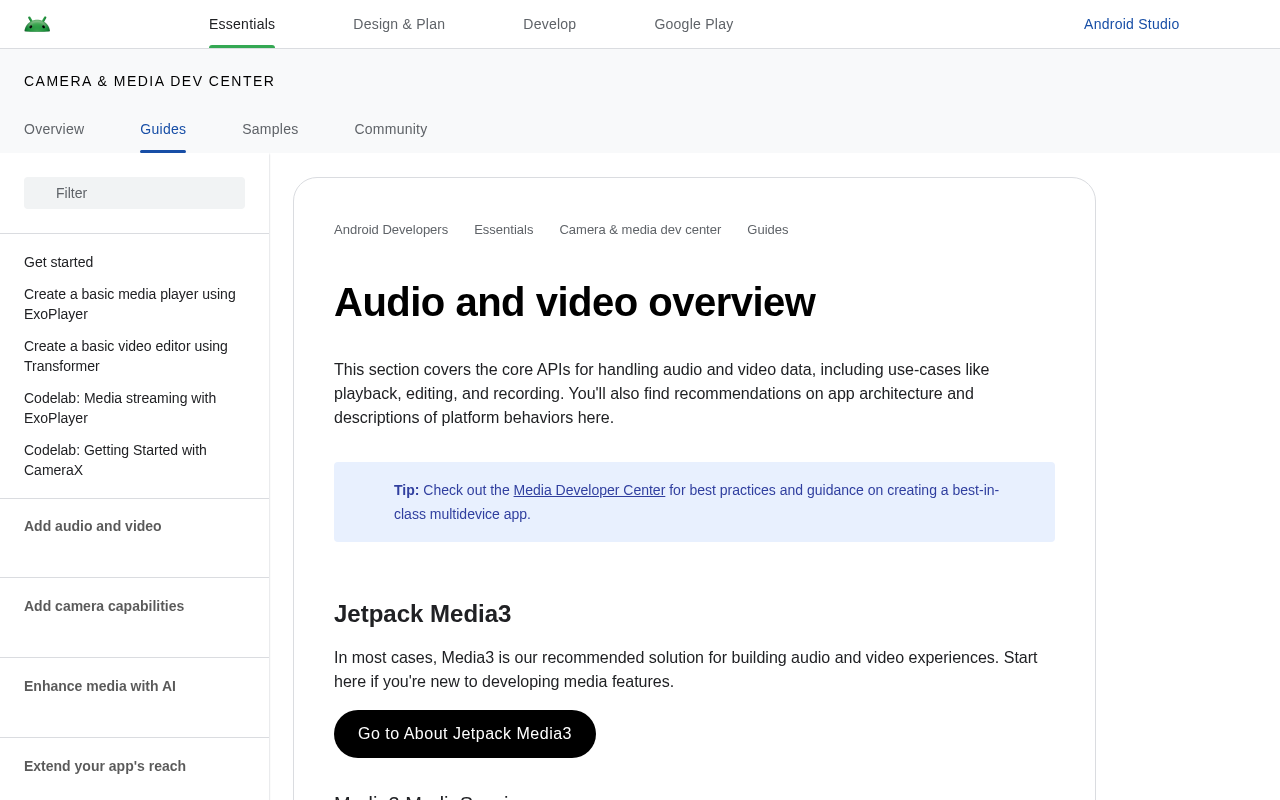
Task: Click Camera & Media Dev Center heading
Action: coord(149,81)
